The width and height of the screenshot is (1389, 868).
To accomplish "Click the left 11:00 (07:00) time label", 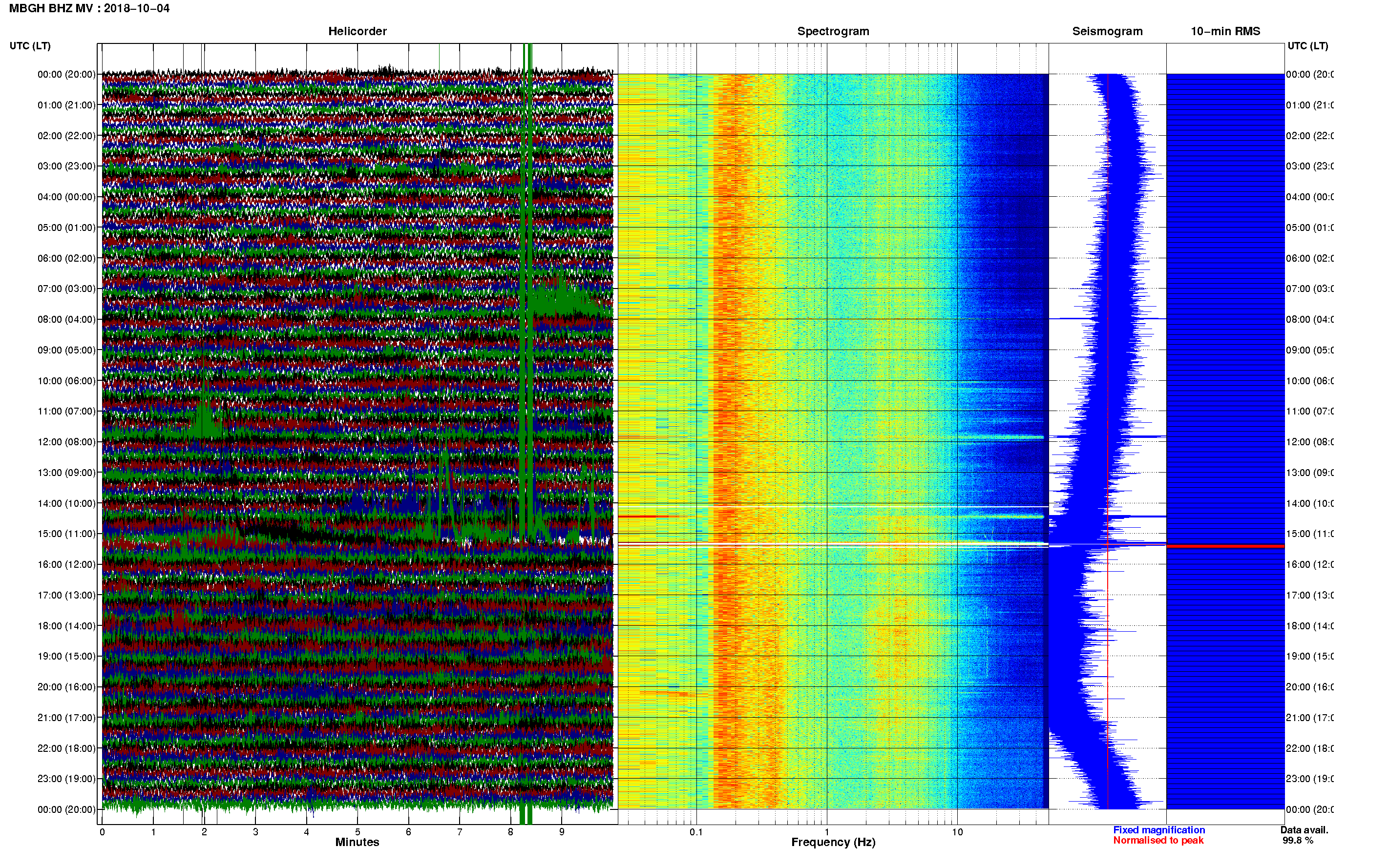I will click(x=66, y=411).
